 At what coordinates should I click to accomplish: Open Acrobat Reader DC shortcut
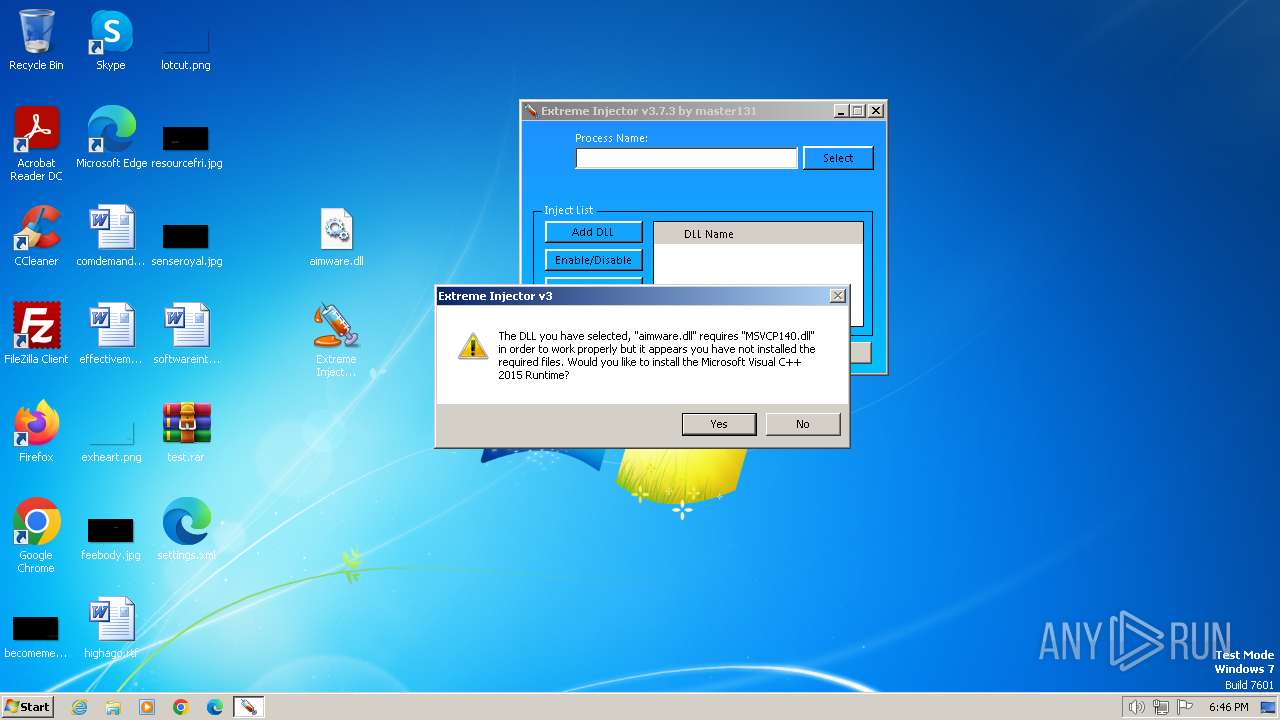coord(36,144)
